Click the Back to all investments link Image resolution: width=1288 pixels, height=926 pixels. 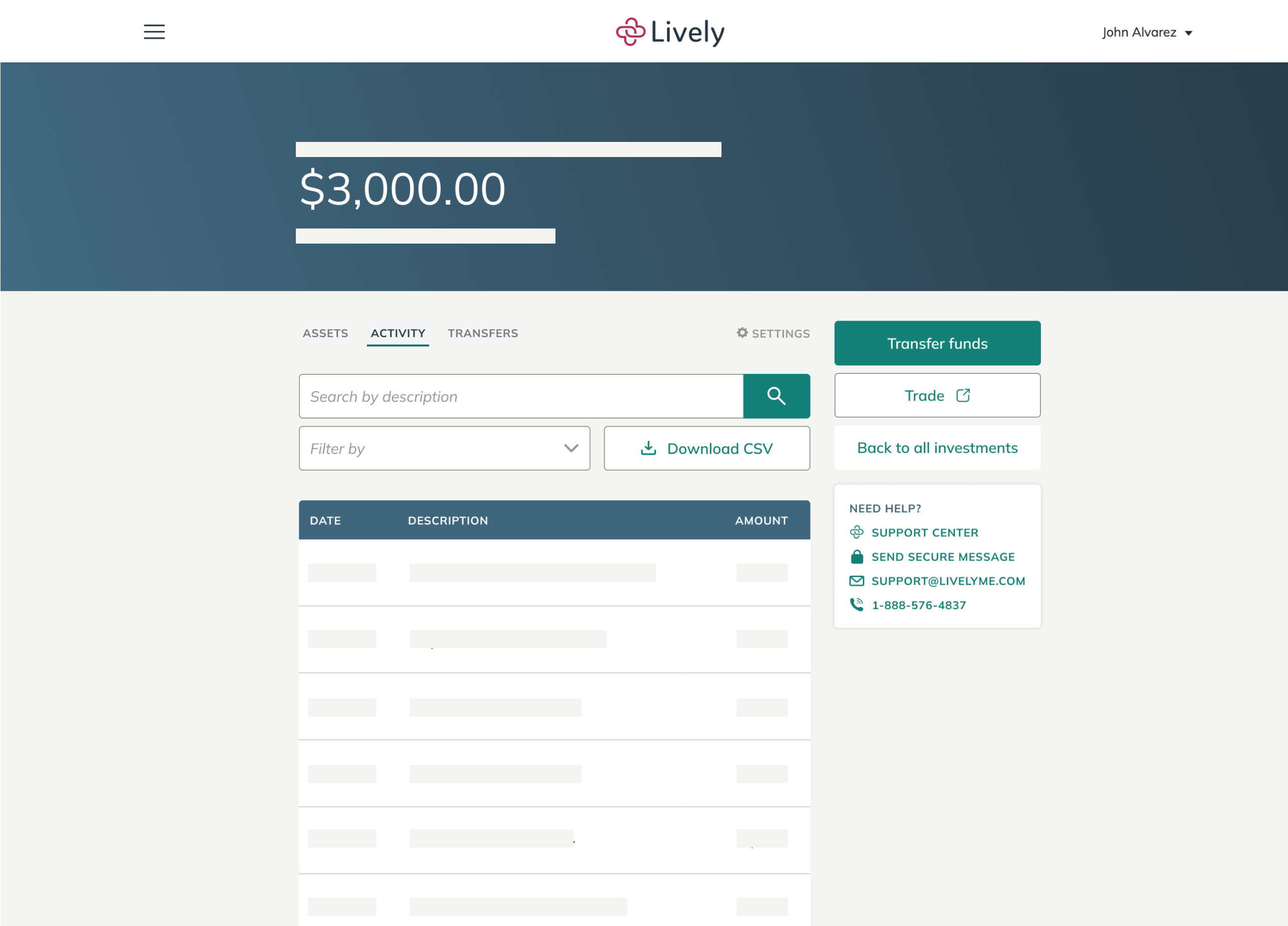tap(937, 447)
